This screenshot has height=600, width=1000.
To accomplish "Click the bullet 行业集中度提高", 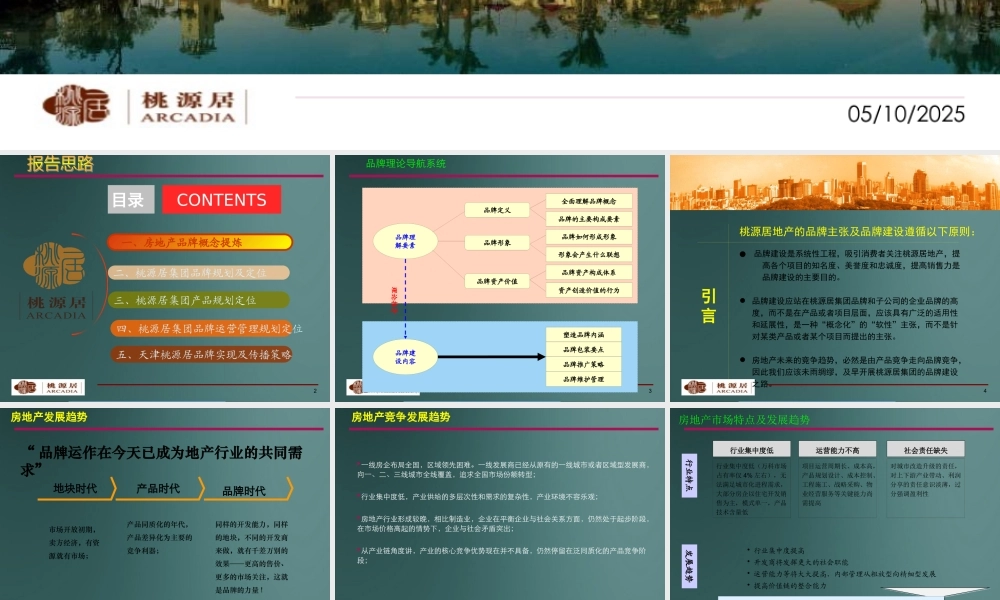I will (x=779, y=550).
